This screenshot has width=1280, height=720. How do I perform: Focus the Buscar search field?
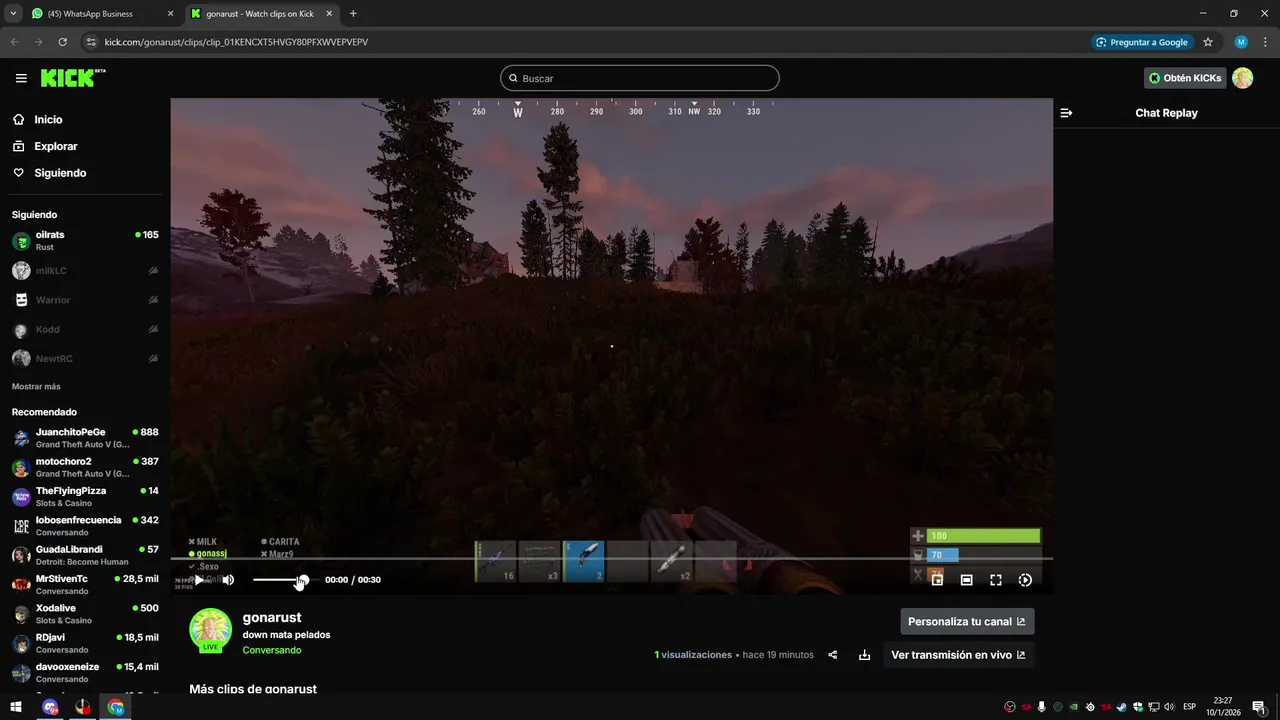[640, 78]
